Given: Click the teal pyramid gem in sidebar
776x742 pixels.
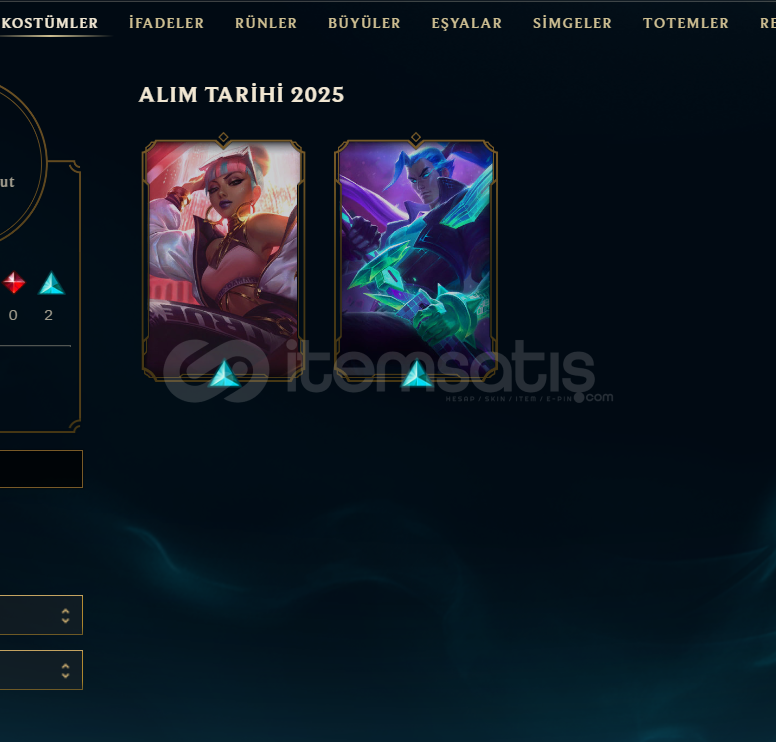Looking at the screenshot, I should point(51,283).
